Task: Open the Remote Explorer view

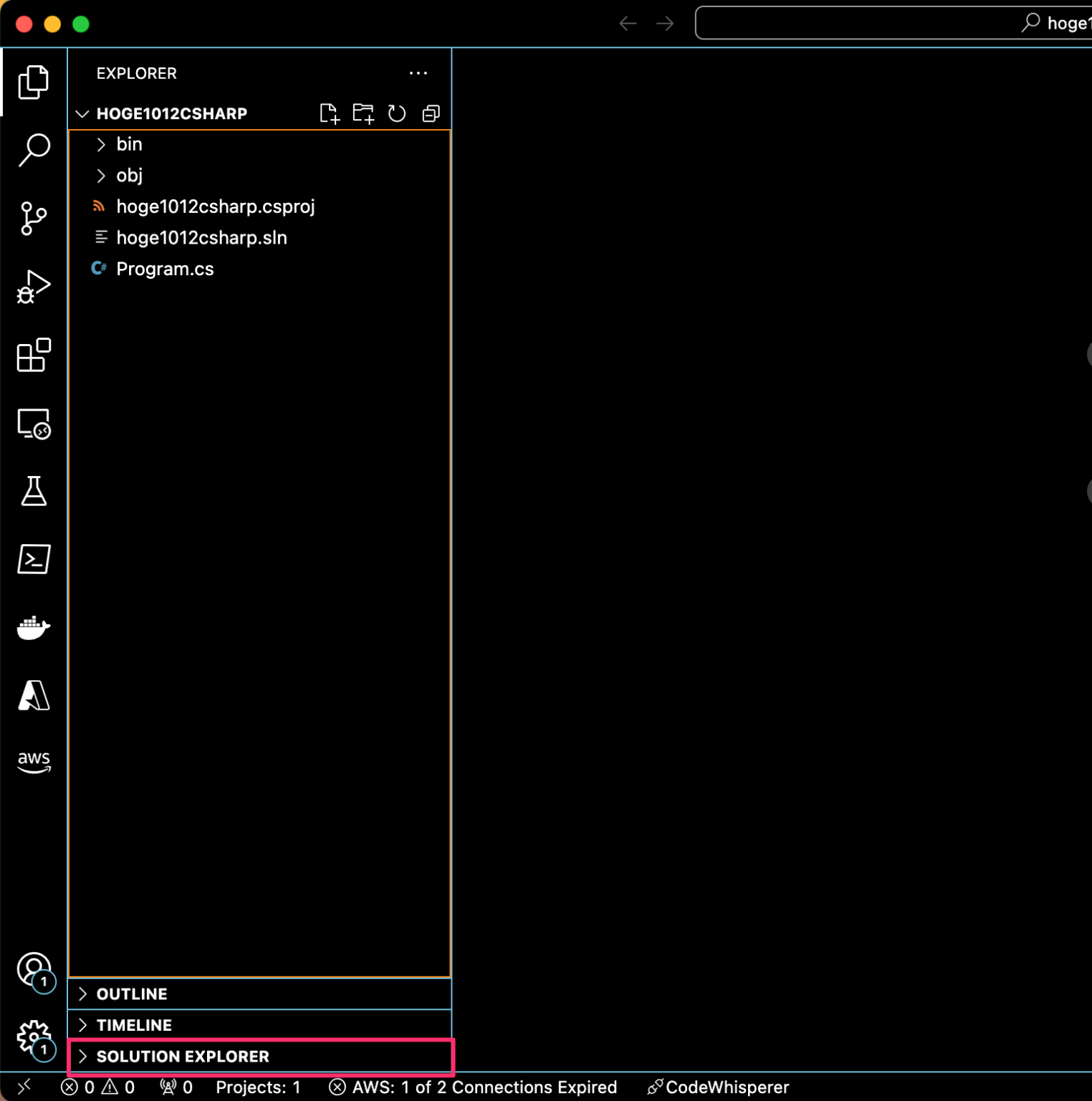Action: (33, 424)
